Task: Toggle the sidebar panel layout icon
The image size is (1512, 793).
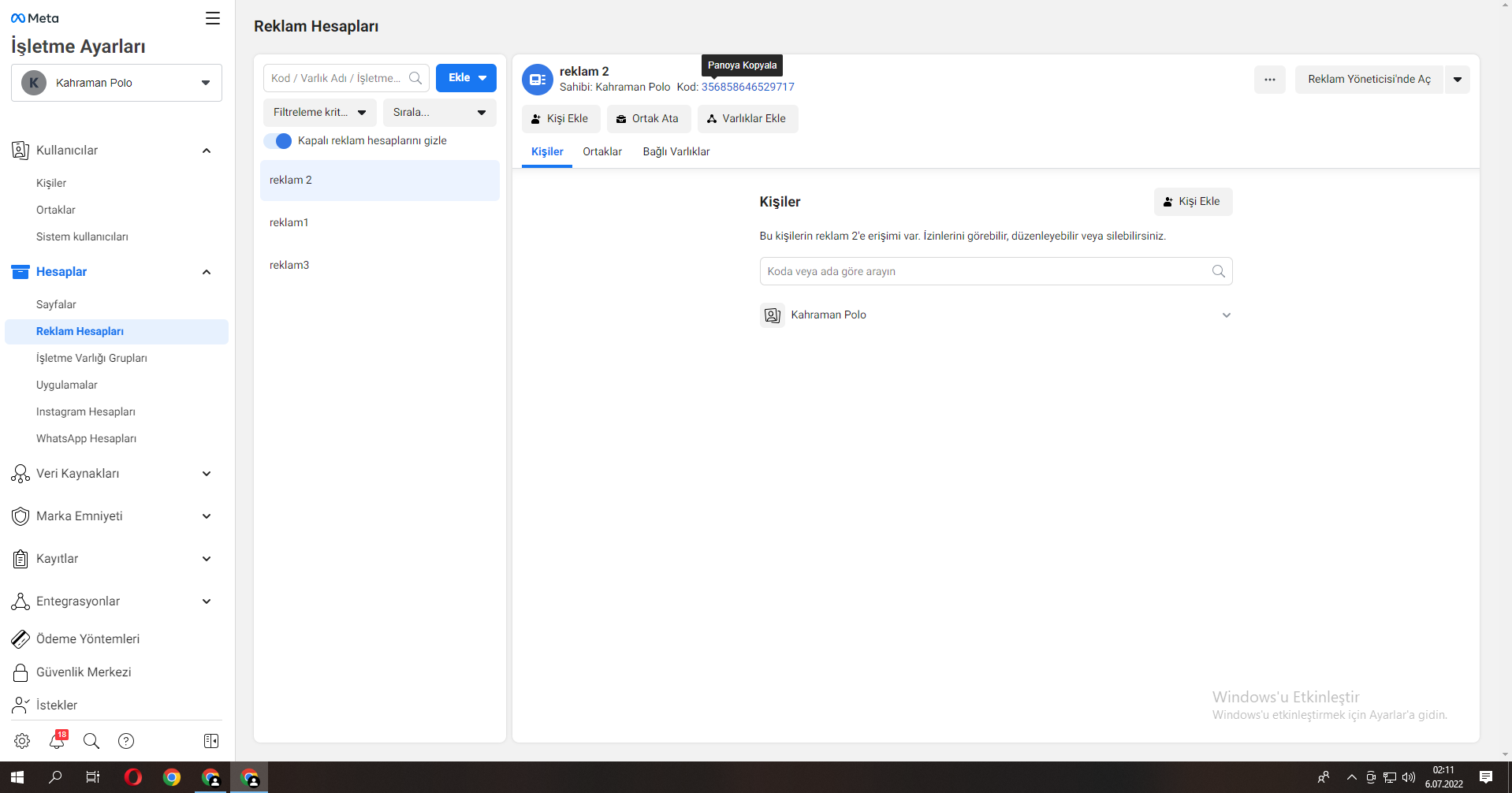Action: [211, 741]
